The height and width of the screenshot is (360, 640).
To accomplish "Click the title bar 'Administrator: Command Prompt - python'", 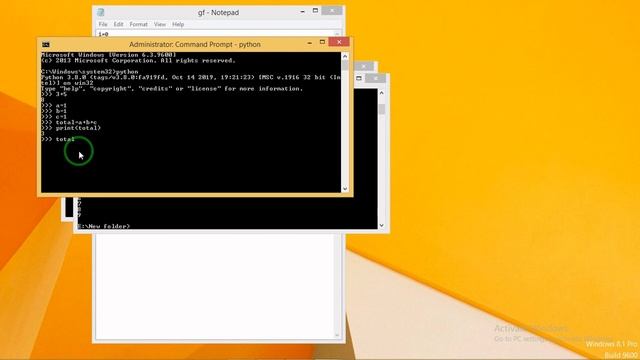I will (195, 44).
